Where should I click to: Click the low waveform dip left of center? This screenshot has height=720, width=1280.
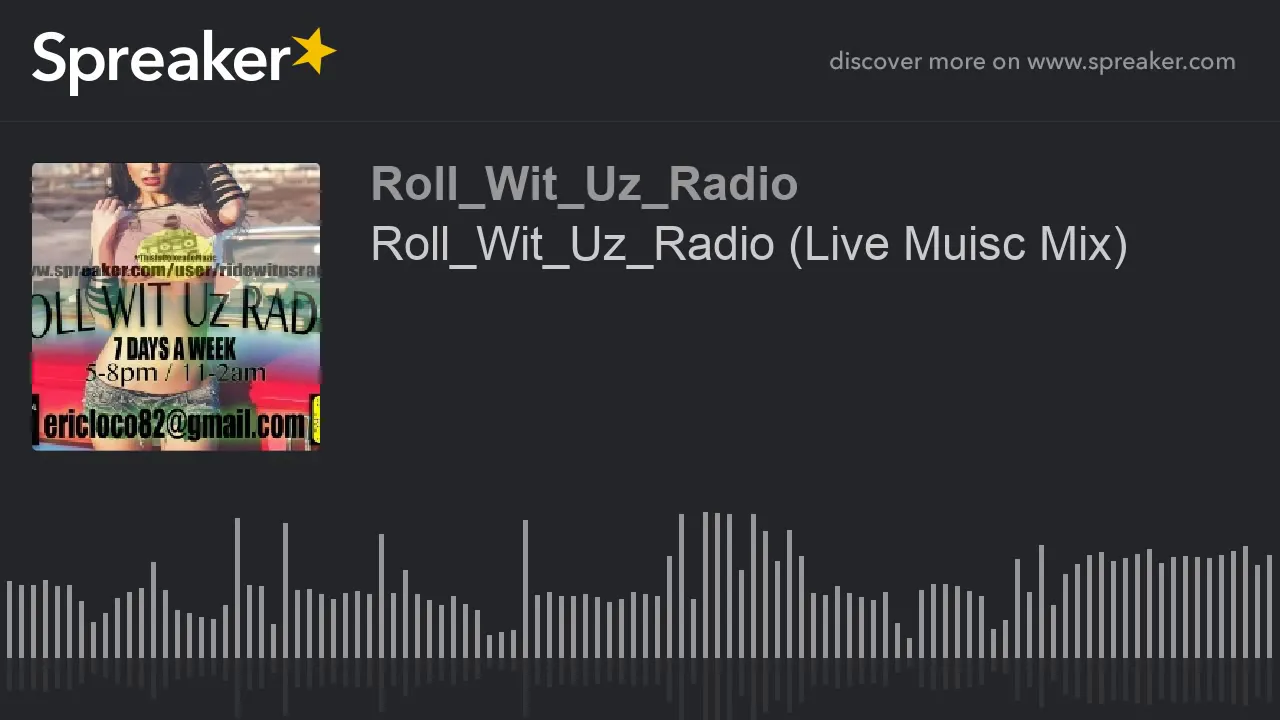[502, 644]
